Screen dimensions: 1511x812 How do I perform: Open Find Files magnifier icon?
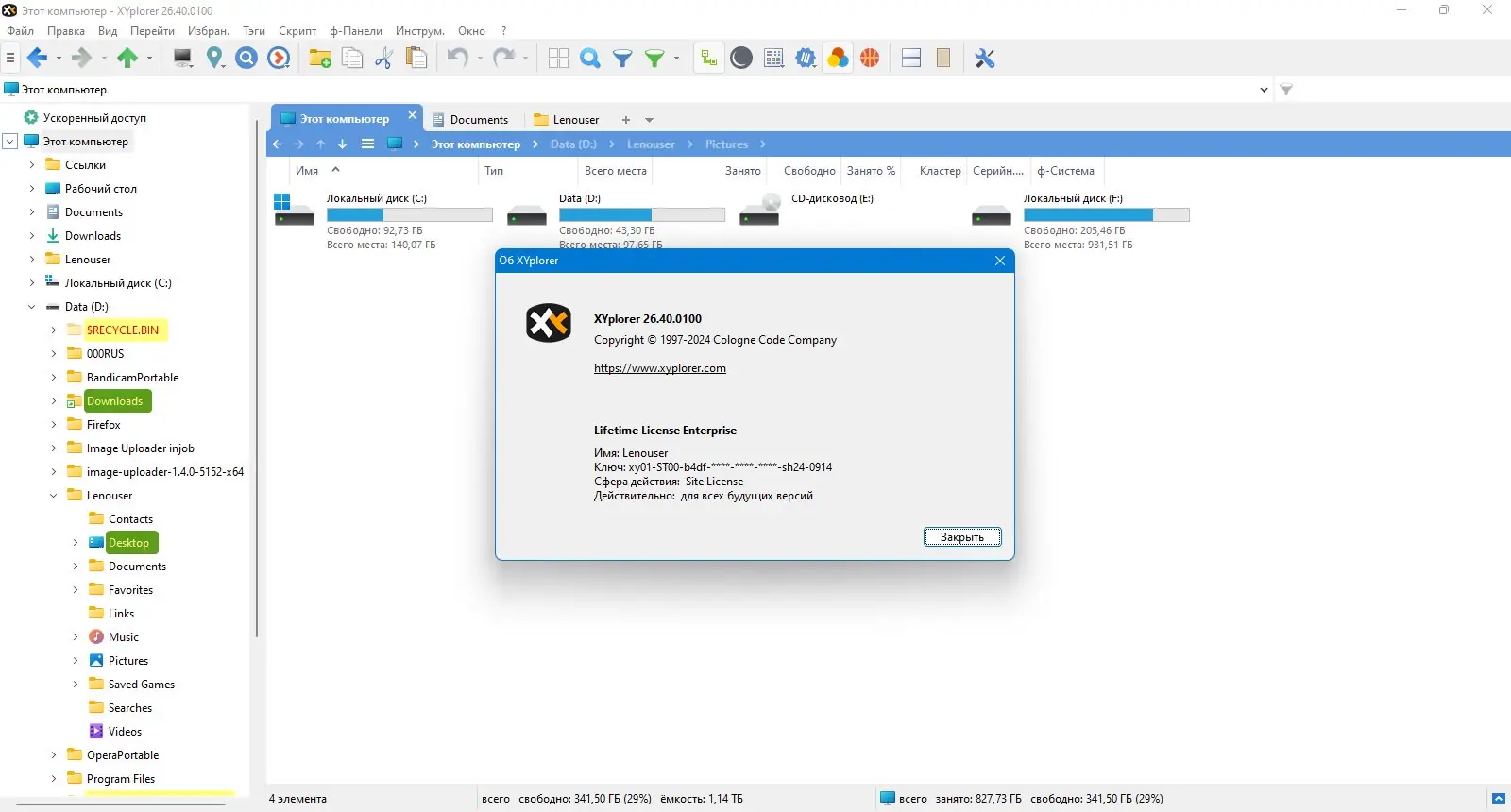pos(590,59)
